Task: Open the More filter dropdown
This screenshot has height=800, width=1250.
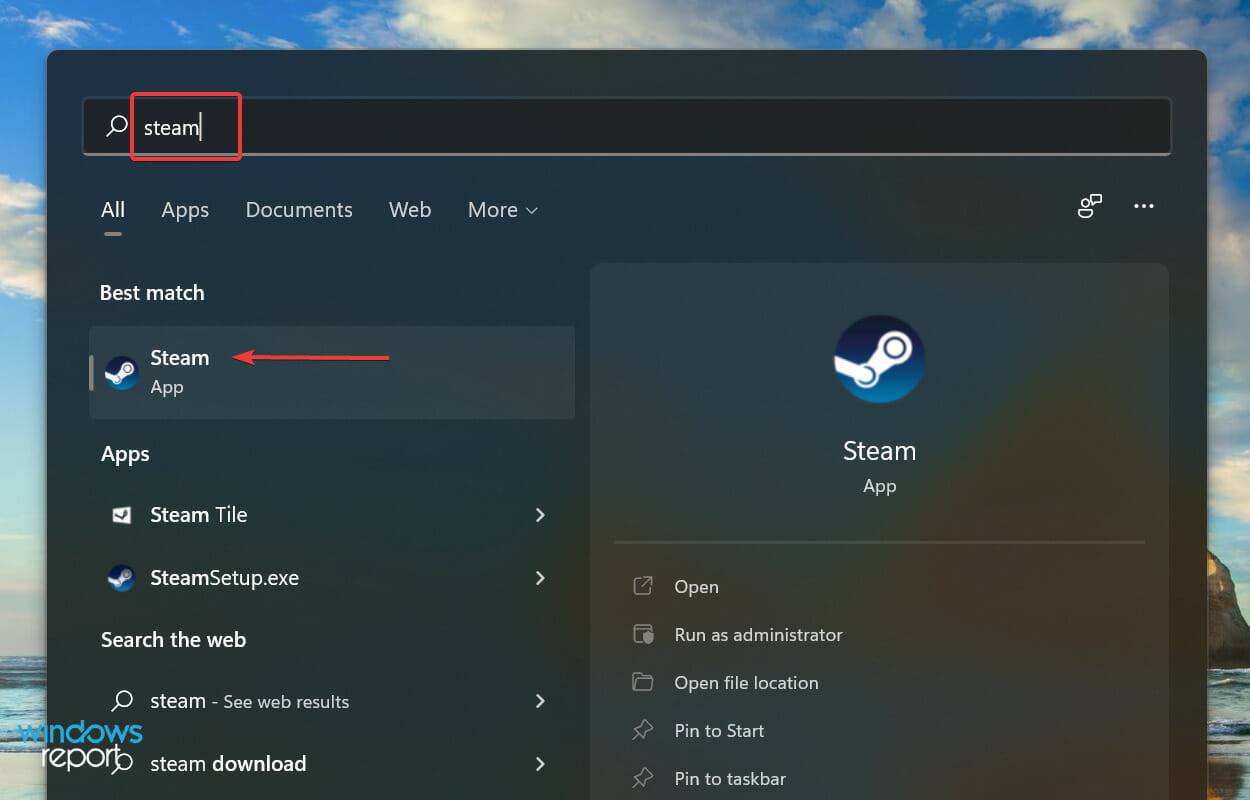Action: tap(502, 210)
